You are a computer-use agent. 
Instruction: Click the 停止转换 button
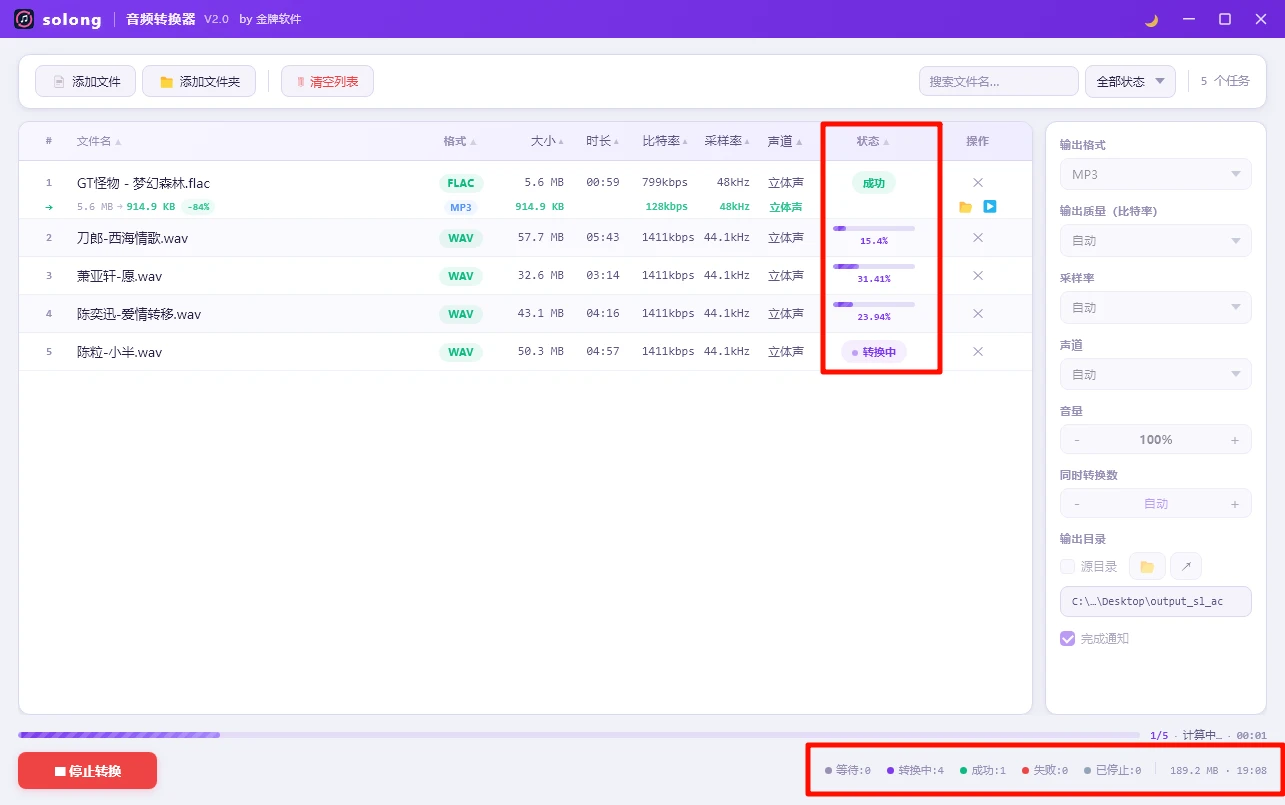[88, 771]
